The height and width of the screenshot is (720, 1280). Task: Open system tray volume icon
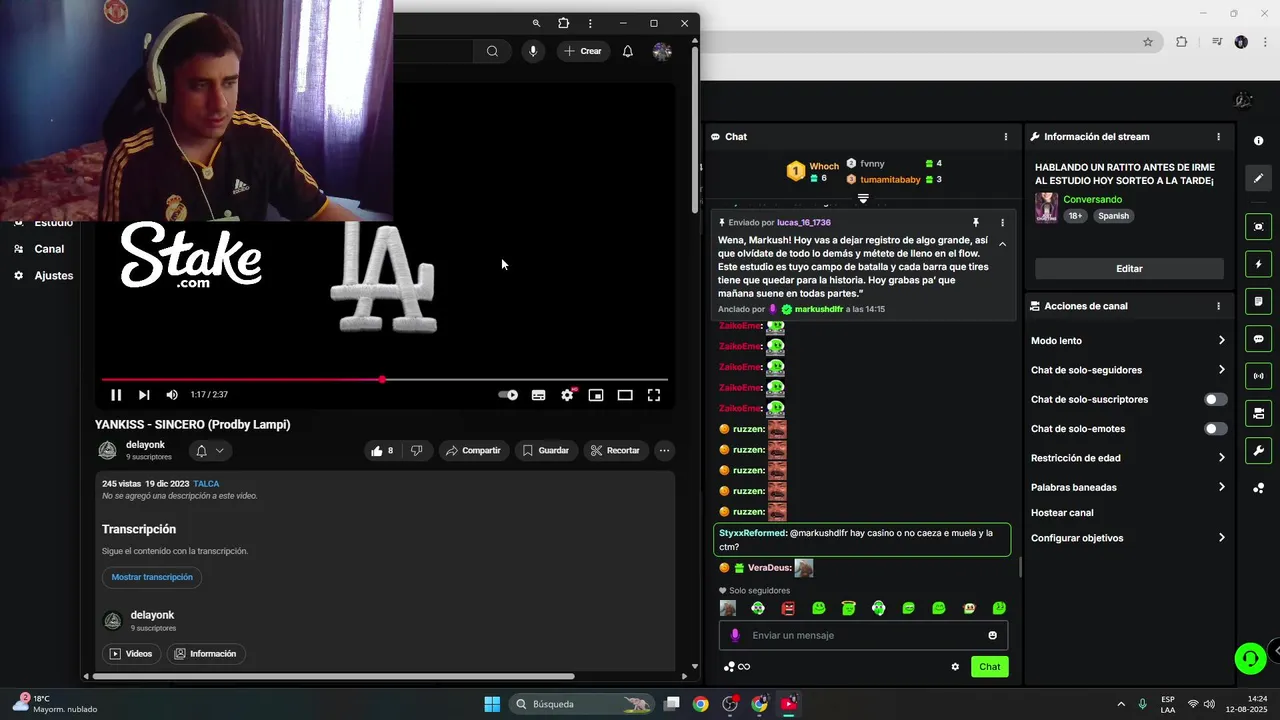pos(1210,704)
